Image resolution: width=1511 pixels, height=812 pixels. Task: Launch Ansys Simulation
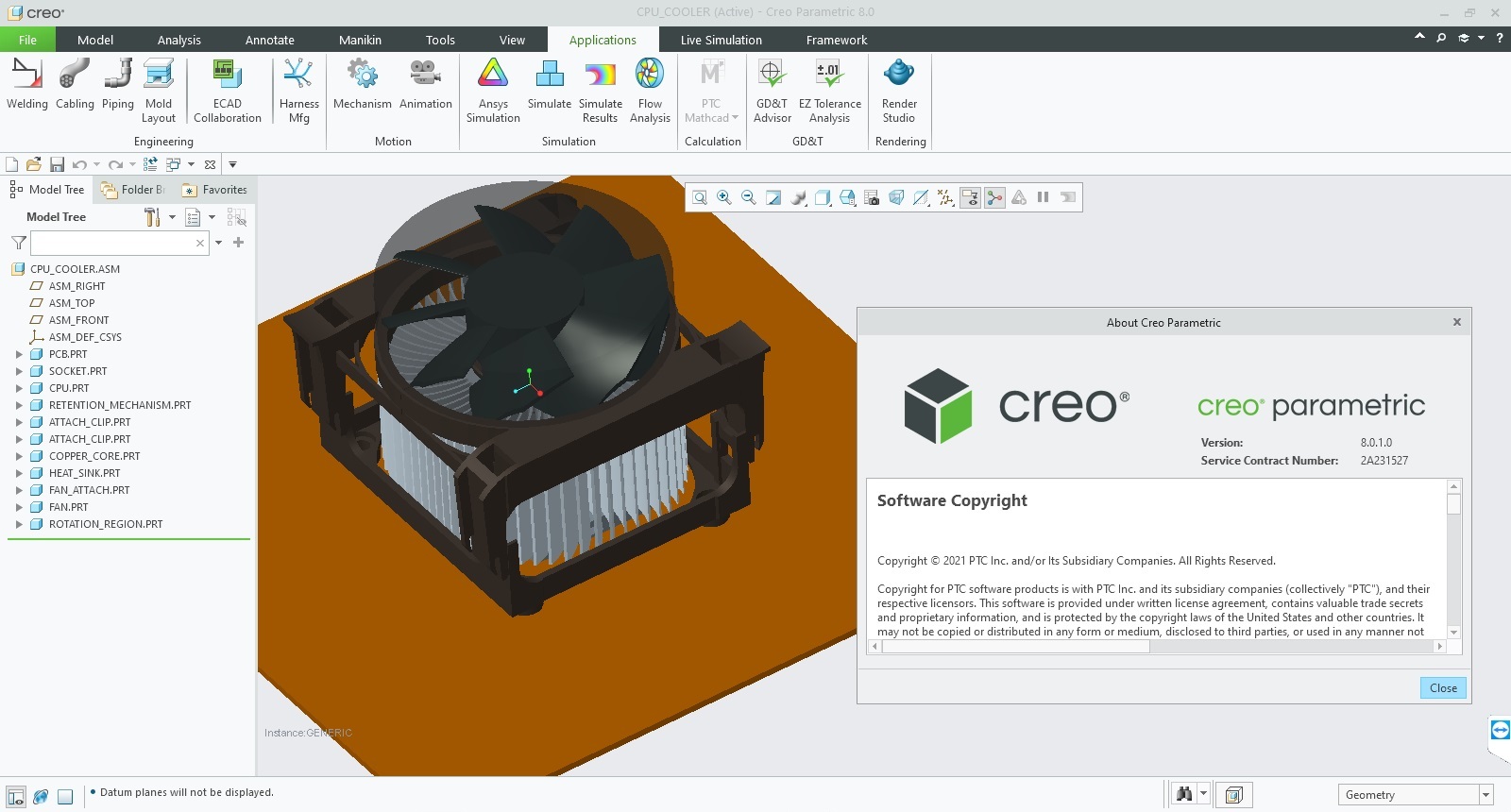(493, 91)
